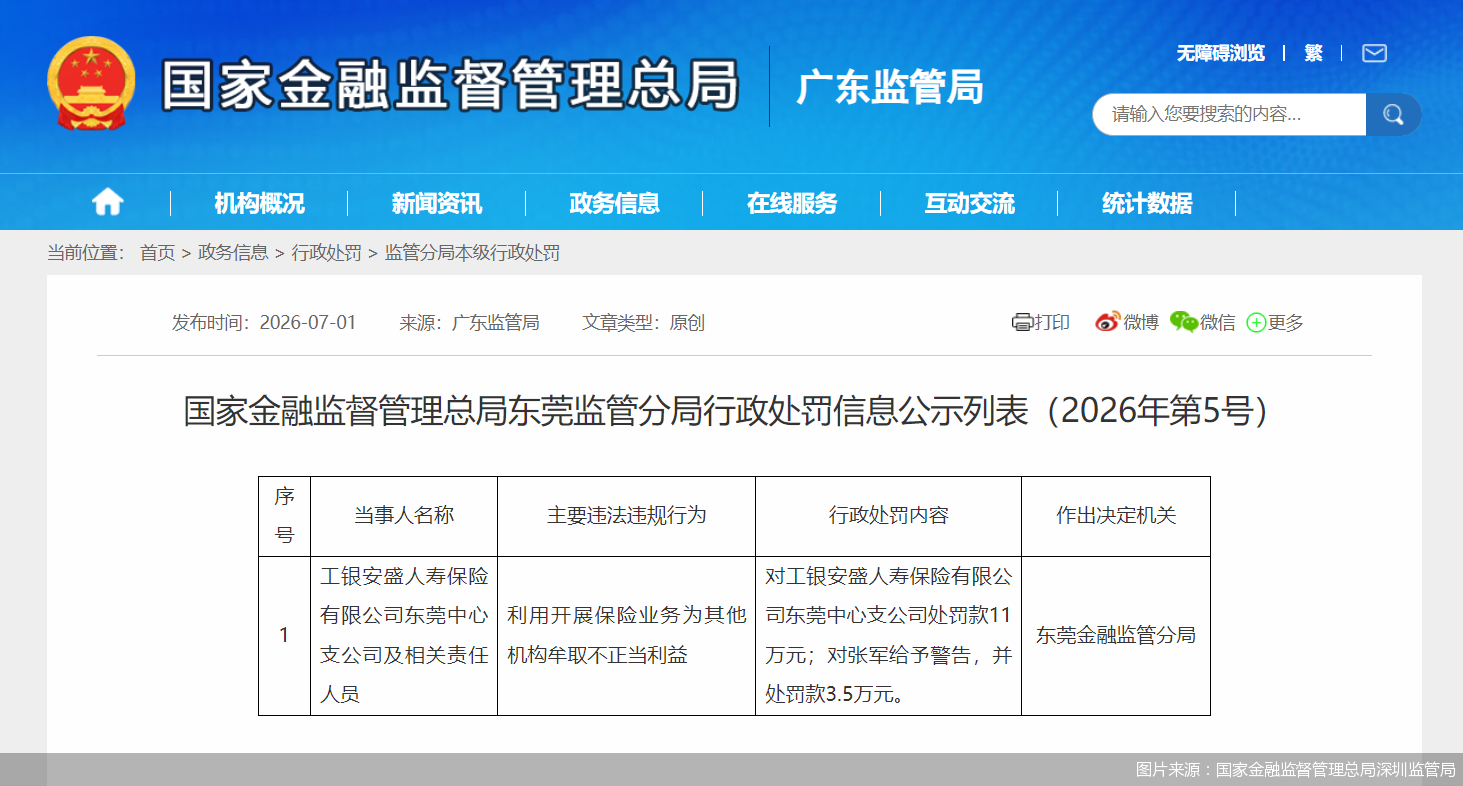Click the 打印 text link

[x=1052, y=322]
